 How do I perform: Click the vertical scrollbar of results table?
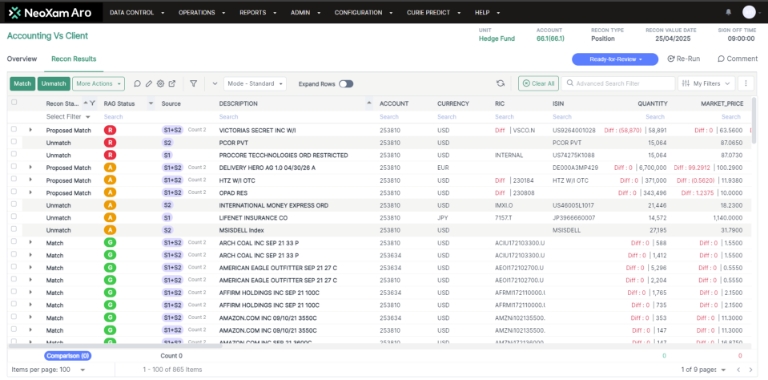(x=754, y=120)
